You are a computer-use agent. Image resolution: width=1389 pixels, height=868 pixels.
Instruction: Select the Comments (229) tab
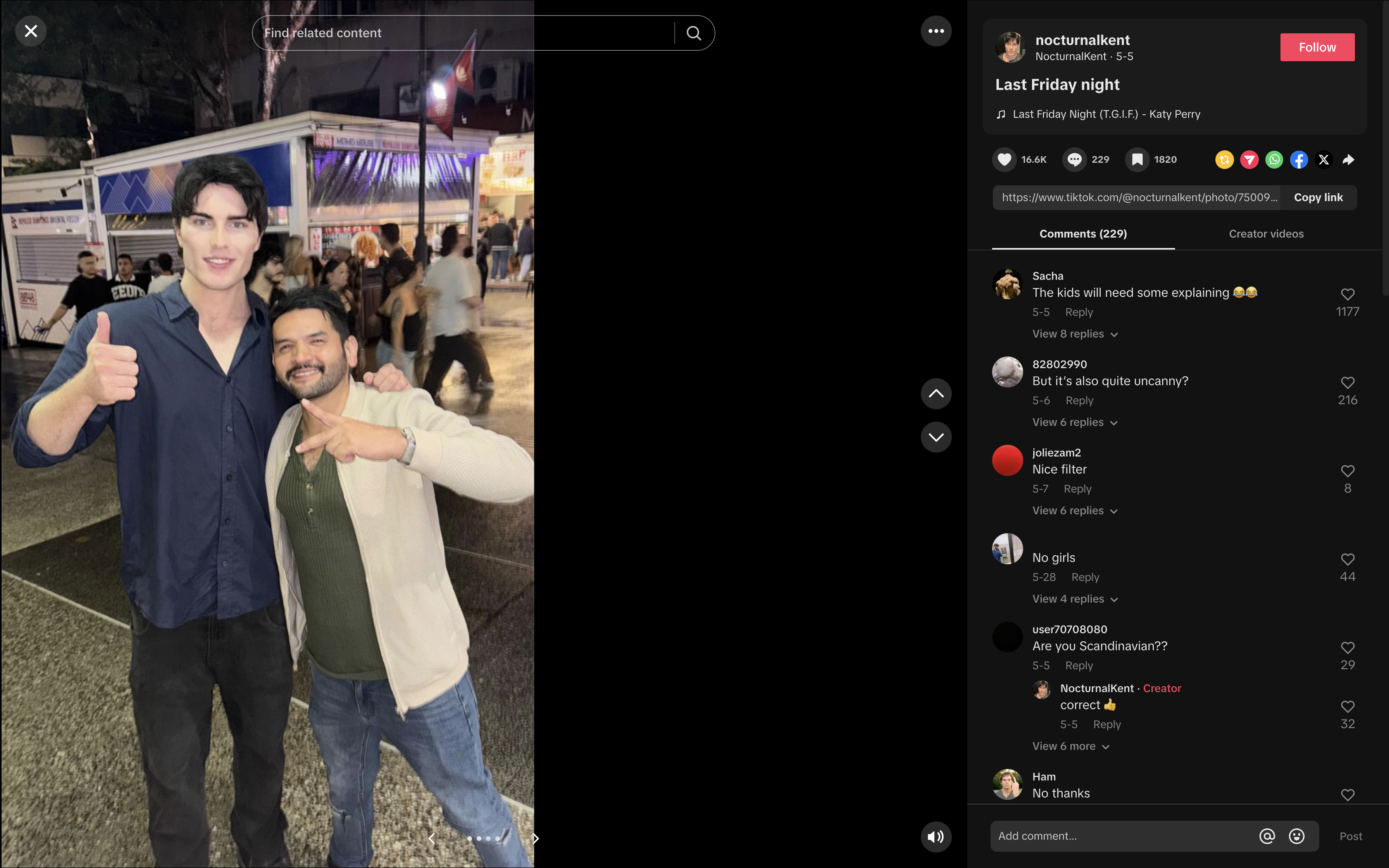tap(1082, 234)
